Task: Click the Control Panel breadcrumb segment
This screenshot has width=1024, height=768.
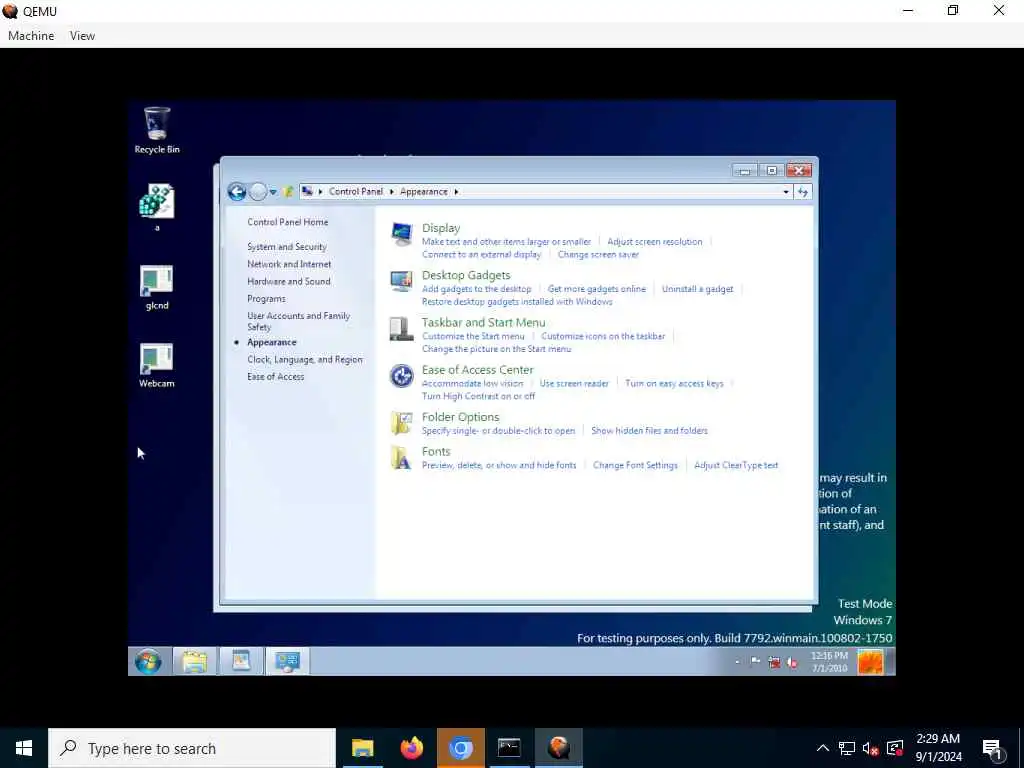Action: (355, 191)
